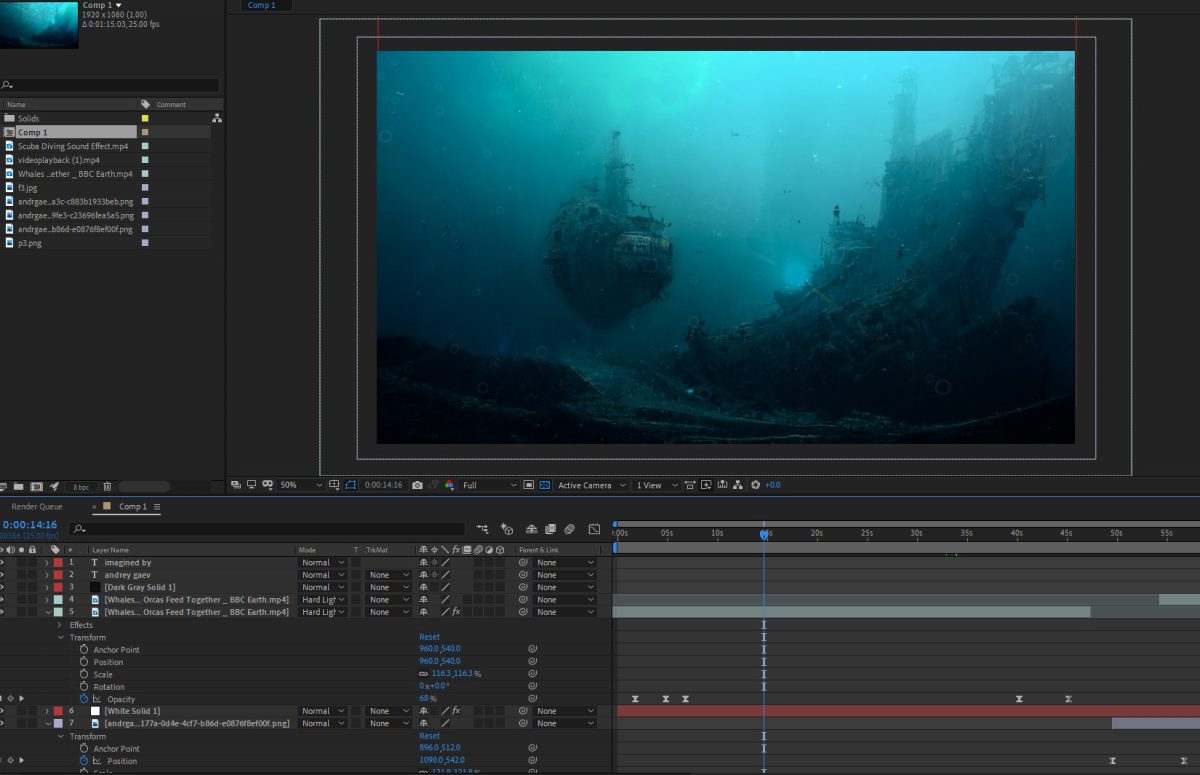
Task: Click the pick whip for 'imagined by' layer
Action: click(523, 563)
